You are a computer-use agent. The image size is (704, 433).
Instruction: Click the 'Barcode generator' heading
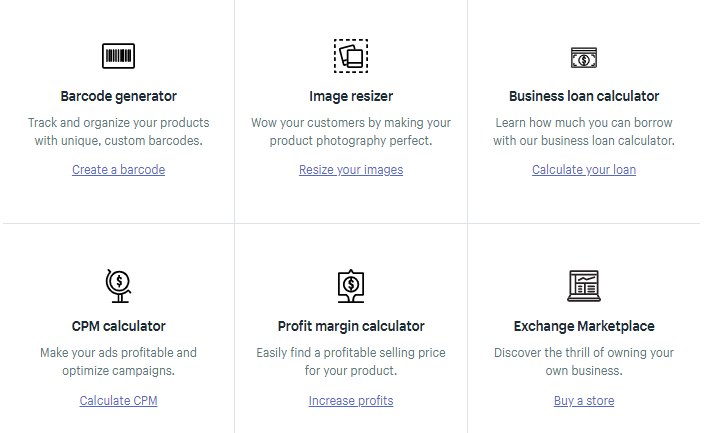pos(118,96)
